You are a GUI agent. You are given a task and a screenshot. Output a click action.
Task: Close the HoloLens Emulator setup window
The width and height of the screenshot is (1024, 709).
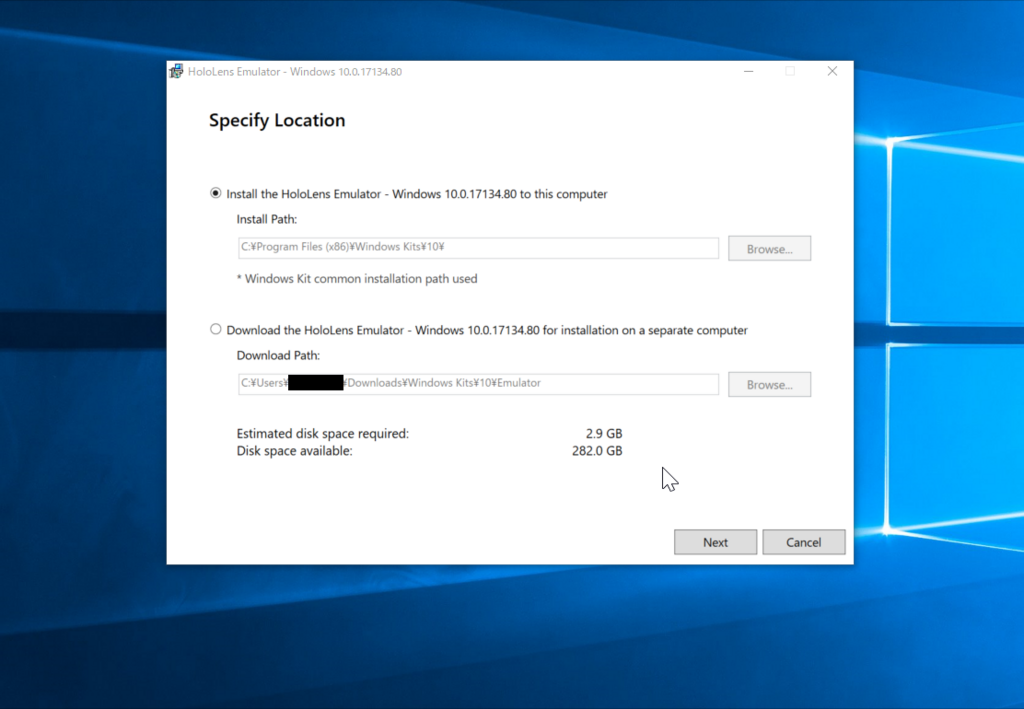point(832,71)
